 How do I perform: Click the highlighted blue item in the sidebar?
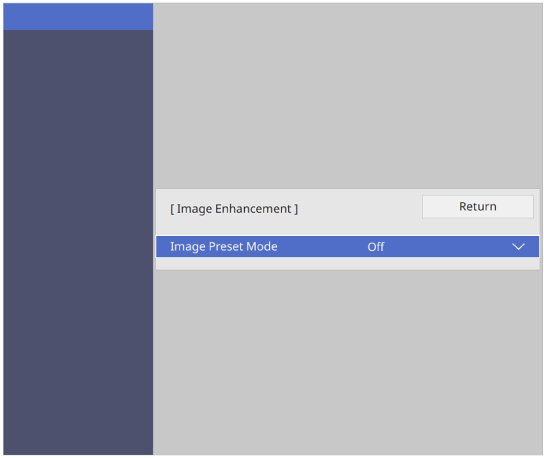pos(78,17)
